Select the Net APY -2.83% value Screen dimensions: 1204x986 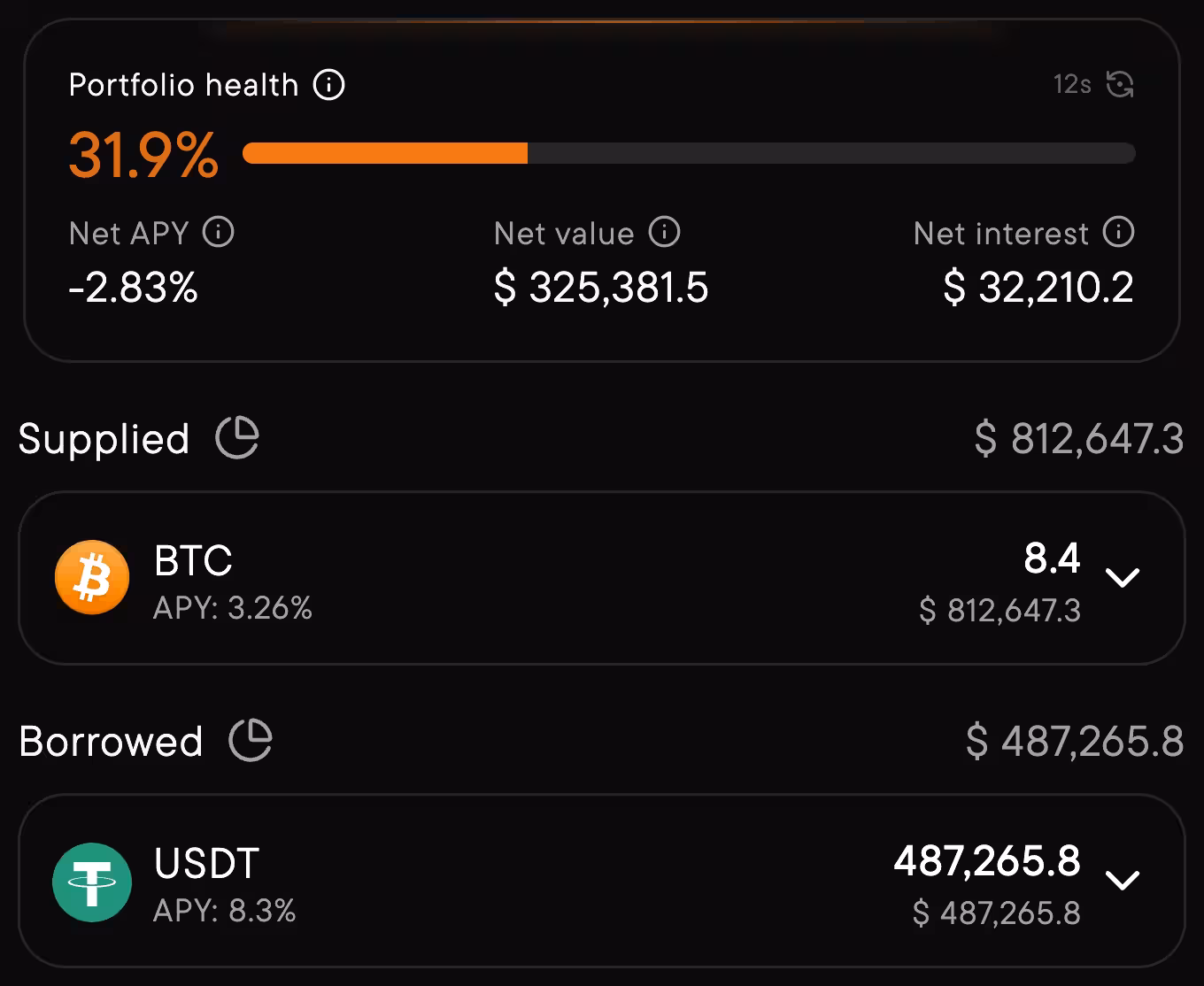click(x=133, y=287)
